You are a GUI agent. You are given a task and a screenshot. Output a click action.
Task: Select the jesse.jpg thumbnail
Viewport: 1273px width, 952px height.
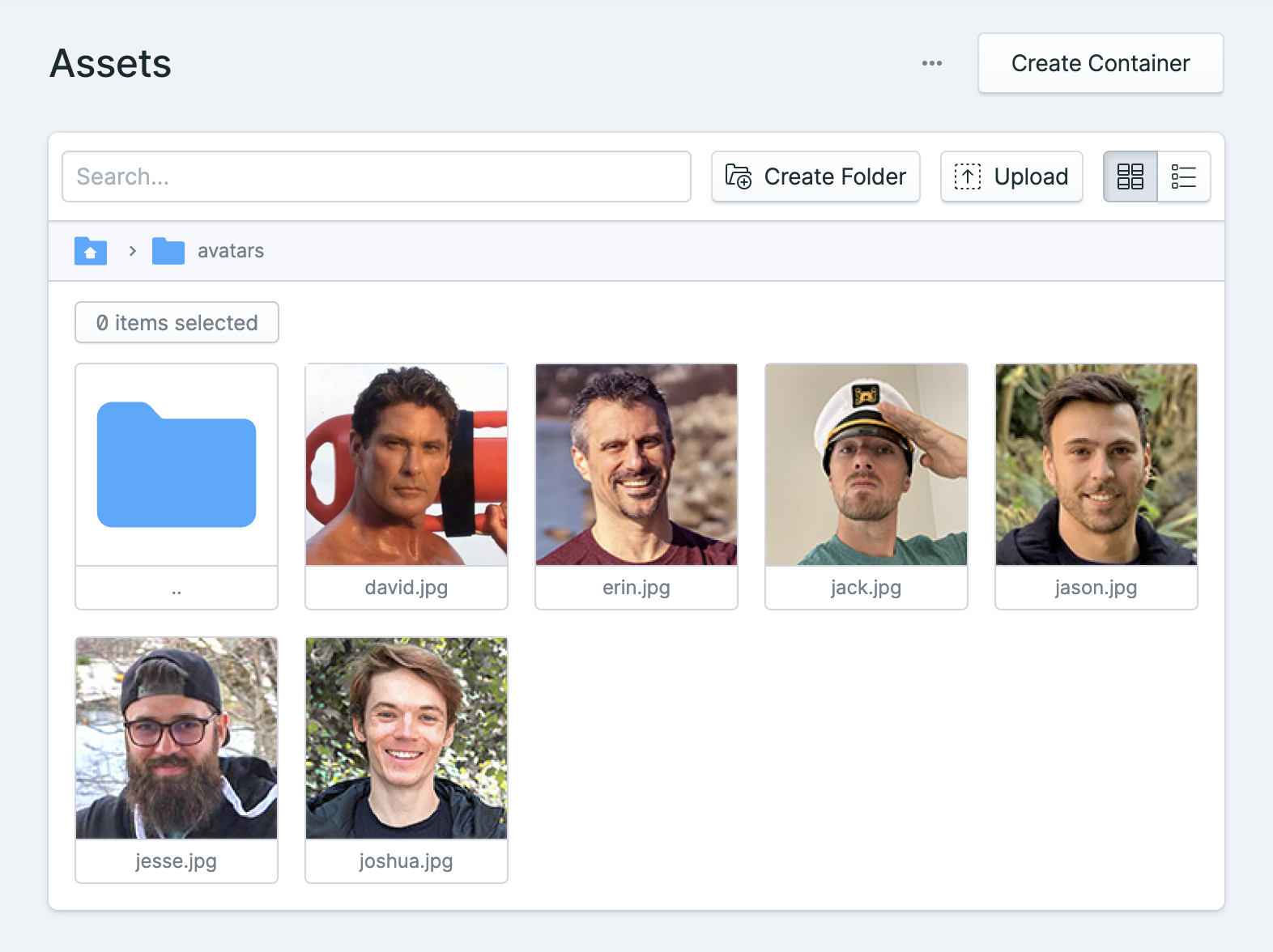(x=177, y=738)
